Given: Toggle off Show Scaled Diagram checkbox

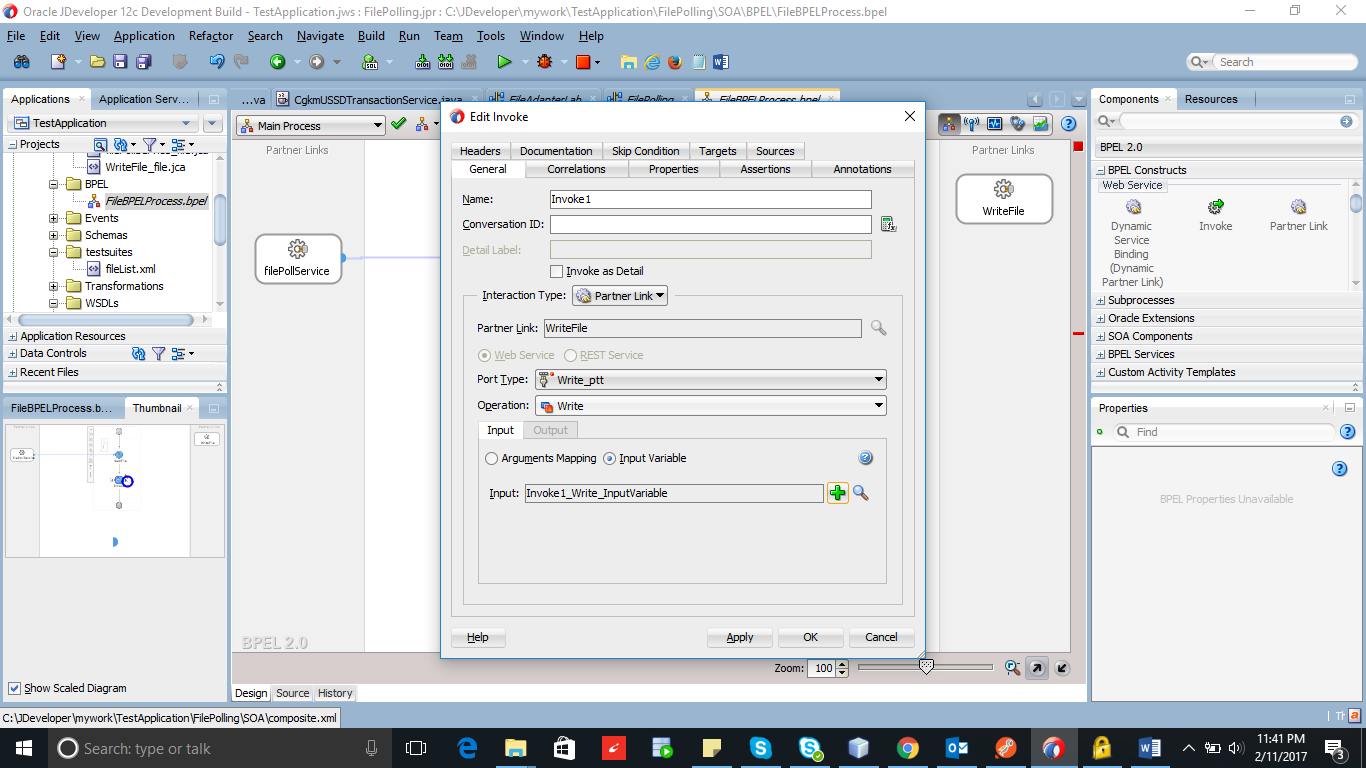Looking at the screenshot, I should click(x=14, y=688).
